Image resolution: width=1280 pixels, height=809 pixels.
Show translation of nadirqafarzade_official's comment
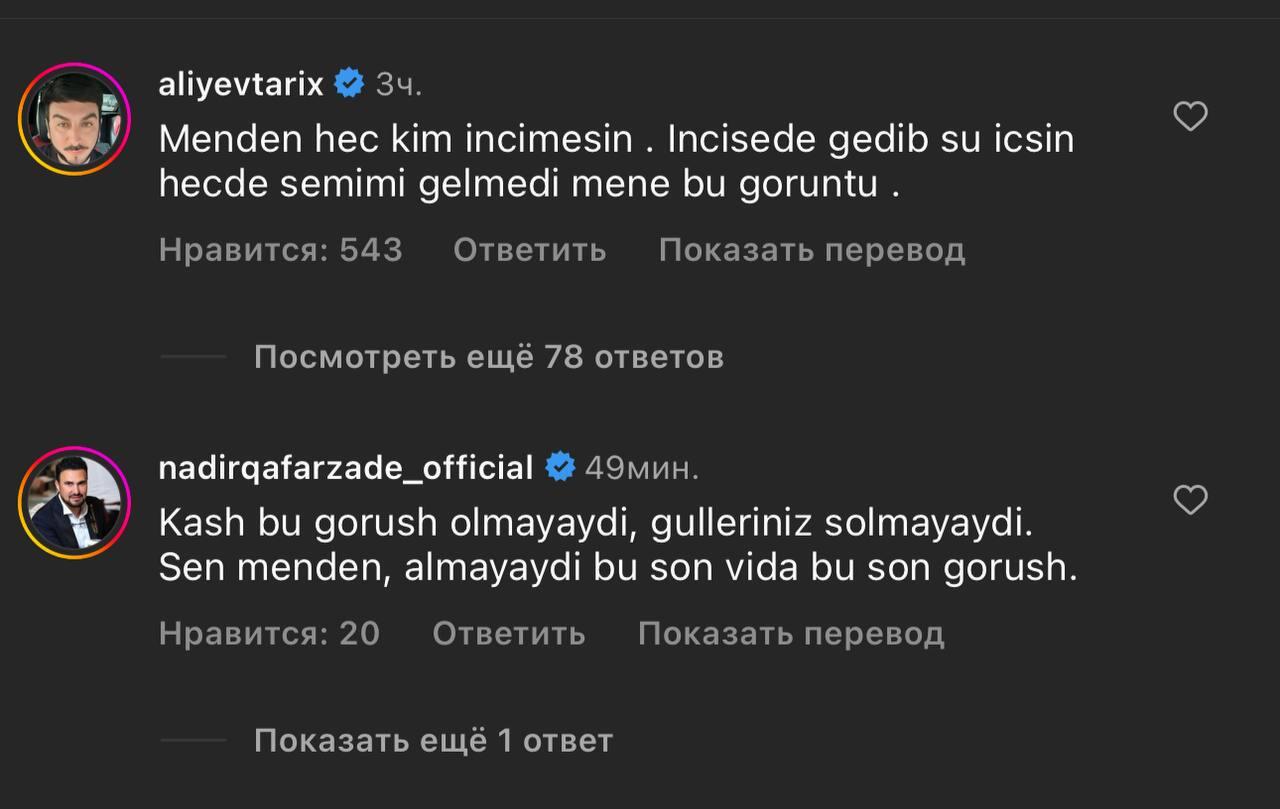(x=790, y=633)
